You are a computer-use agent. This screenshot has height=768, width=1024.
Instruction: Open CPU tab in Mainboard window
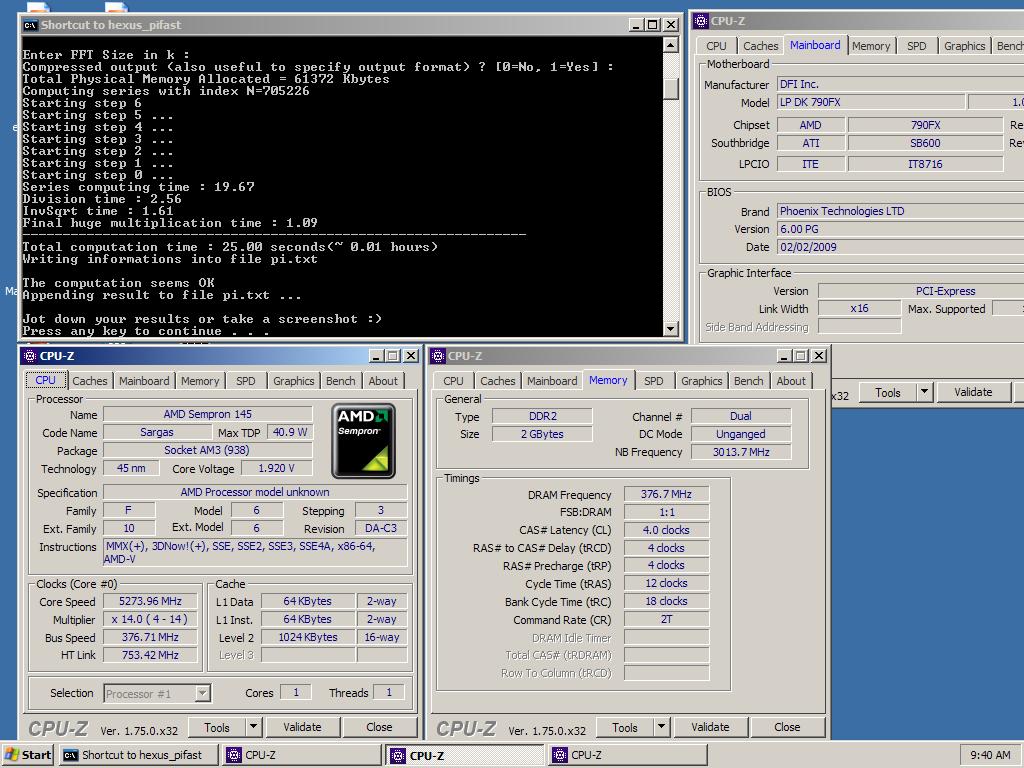[x=716, y=46]
